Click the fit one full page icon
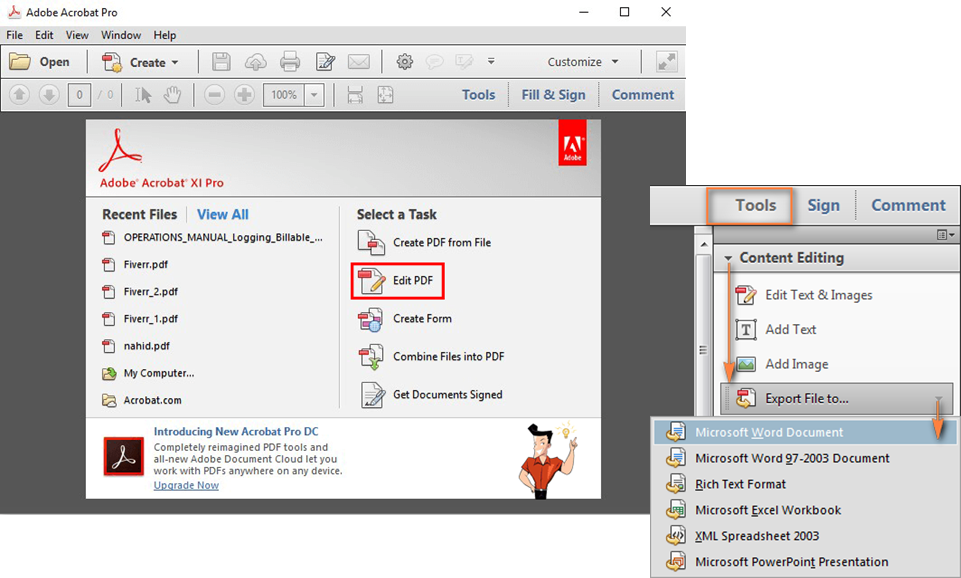 pyautogui.click(x=385, y=94)
